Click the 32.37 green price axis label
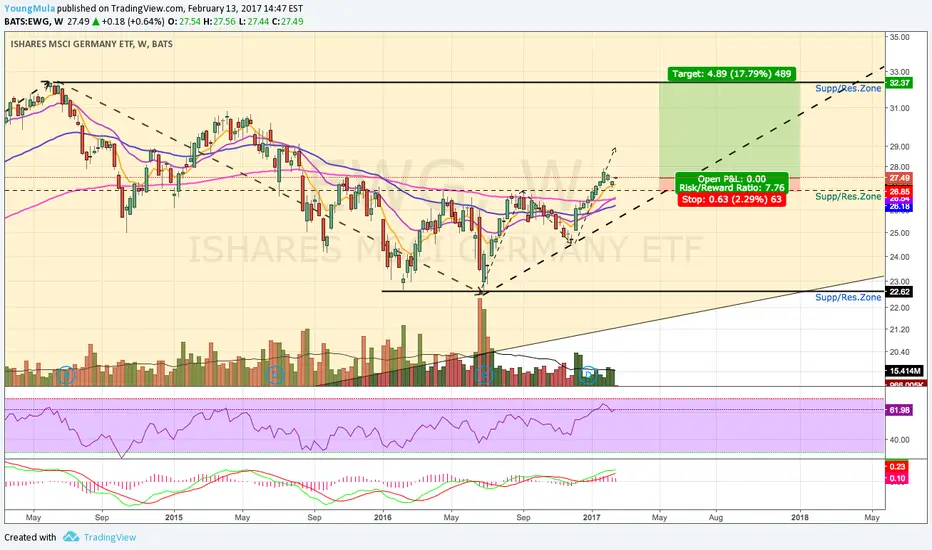The width and height of the screenshot is (932, 550). click(899, 83)
